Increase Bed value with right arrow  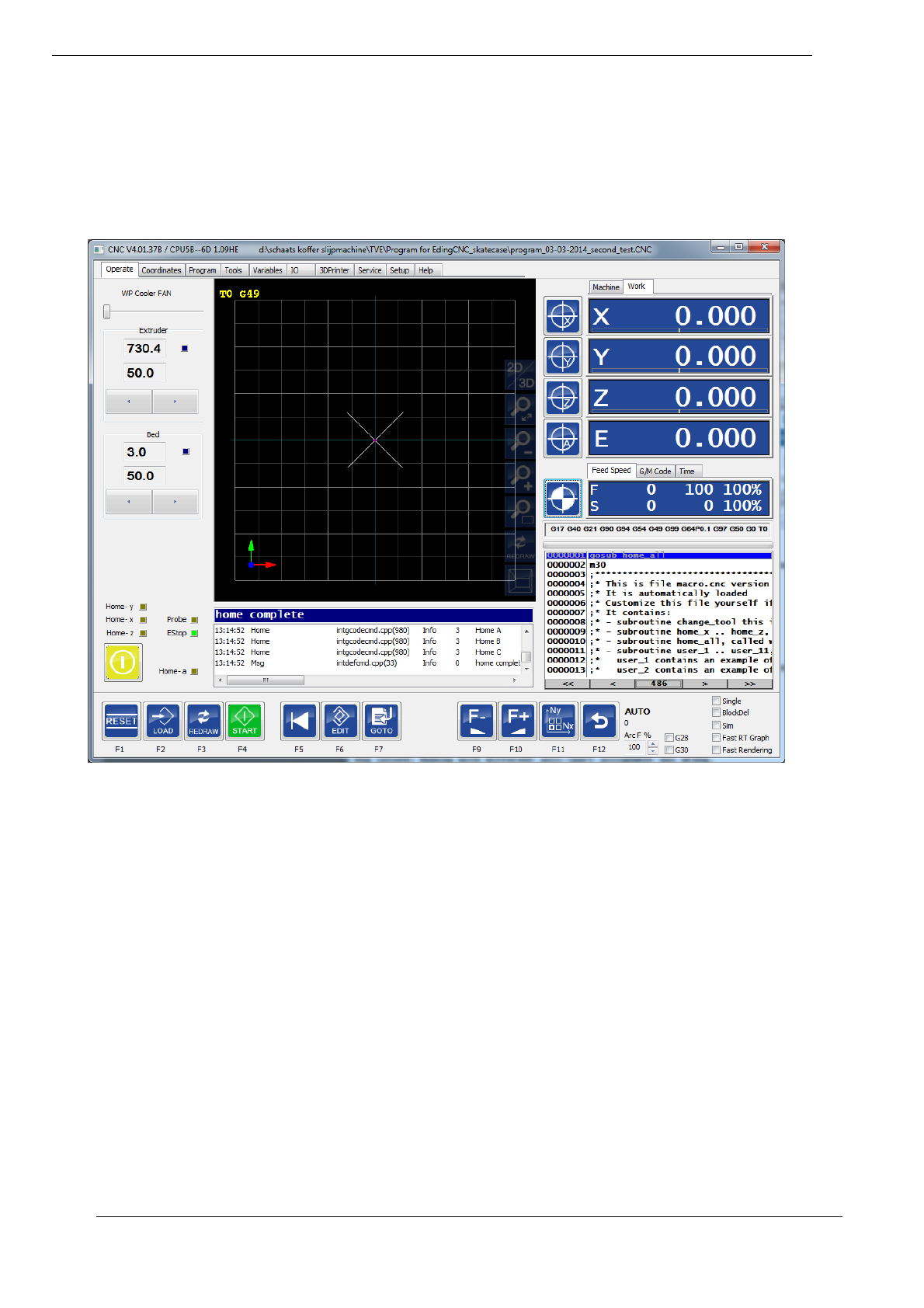click(175, 502)
